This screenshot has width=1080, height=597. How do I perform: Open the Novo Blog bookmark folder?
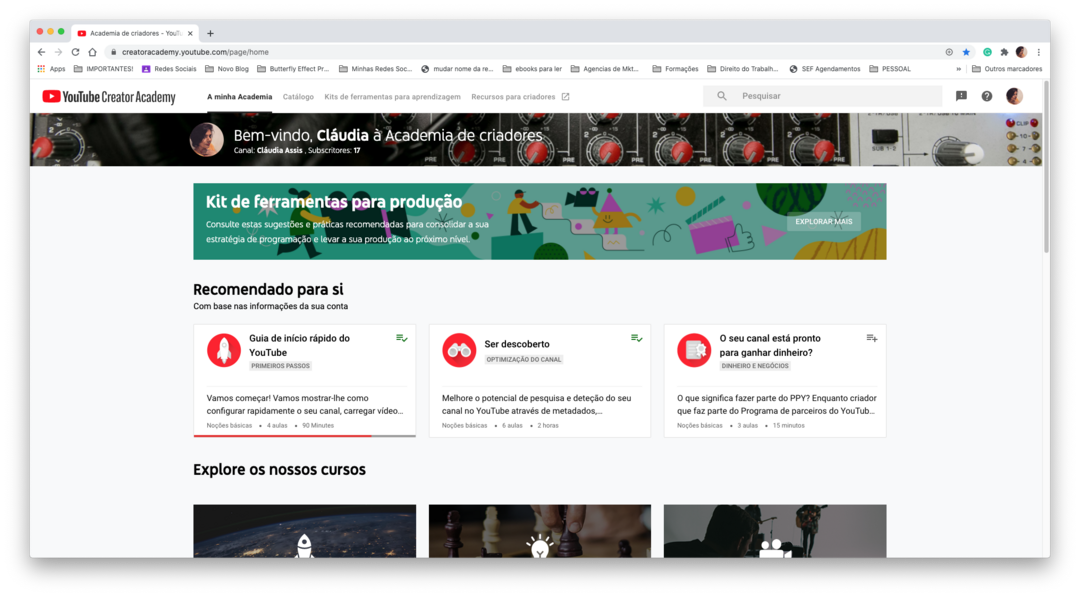coord(227,69)
